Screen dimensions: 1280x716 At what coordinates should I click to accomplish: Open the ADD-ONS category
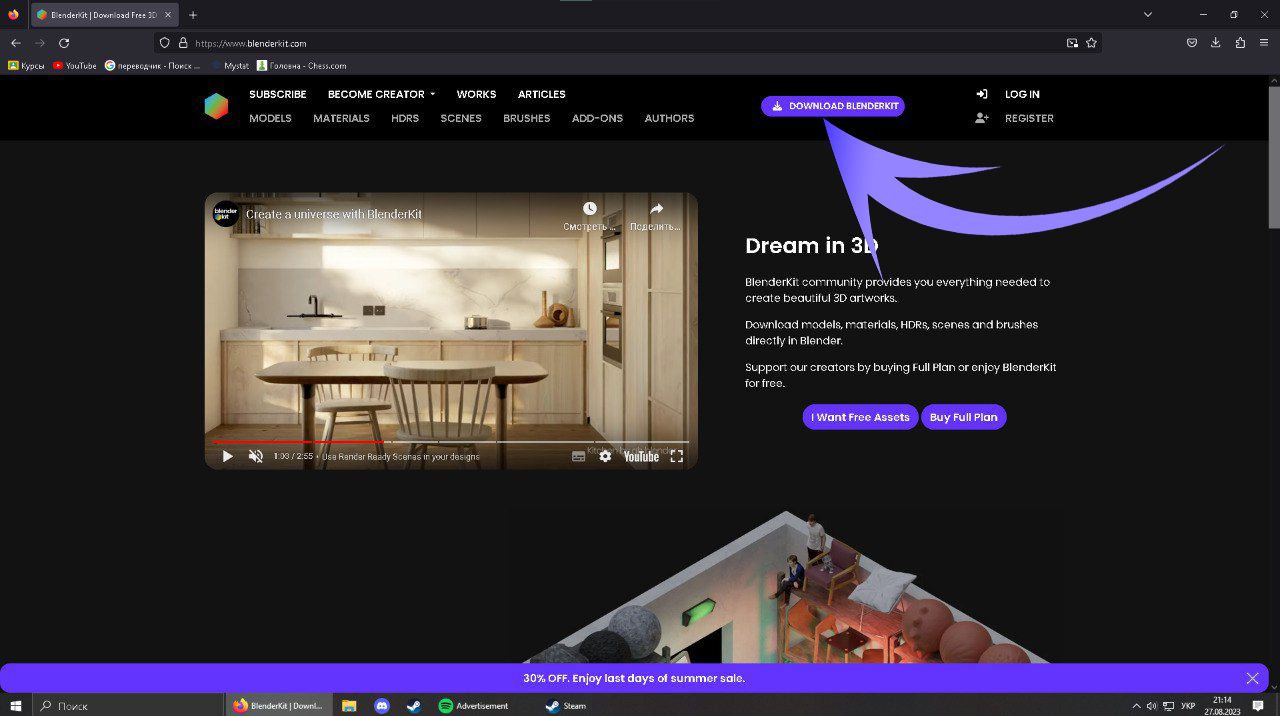point(597,118)
